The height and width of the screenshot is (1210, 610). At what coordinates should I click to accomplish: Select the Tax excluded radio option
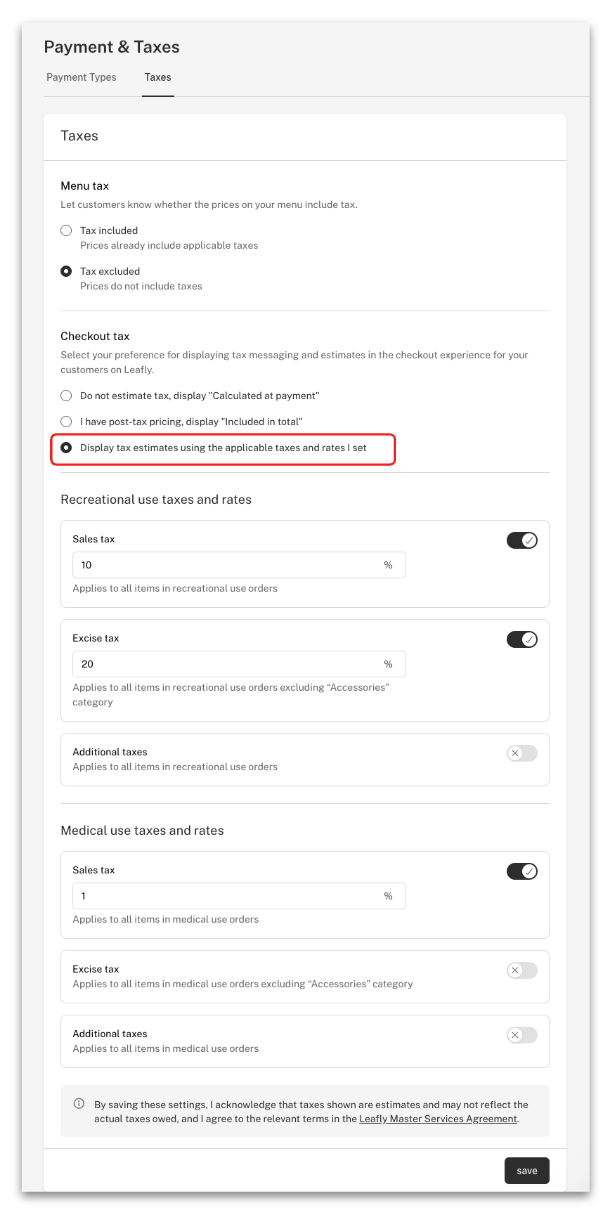(x=66, y=272)
